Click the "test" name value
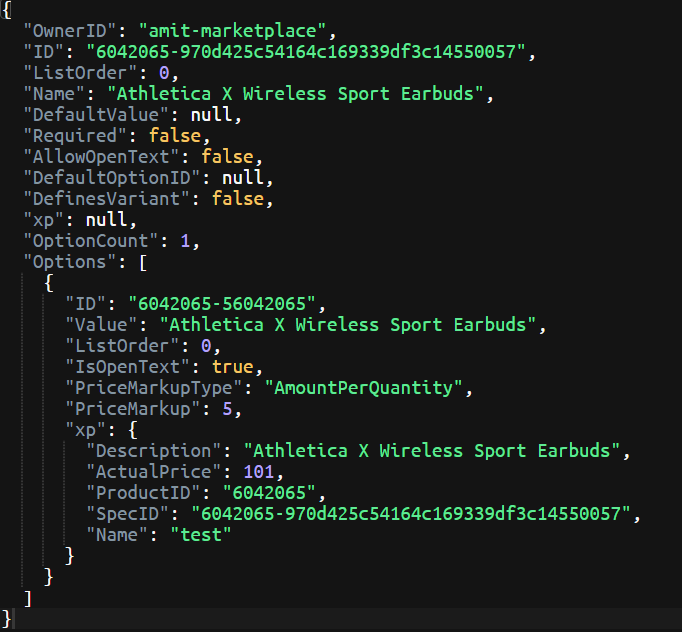The image size is (682, 632). 201,535
